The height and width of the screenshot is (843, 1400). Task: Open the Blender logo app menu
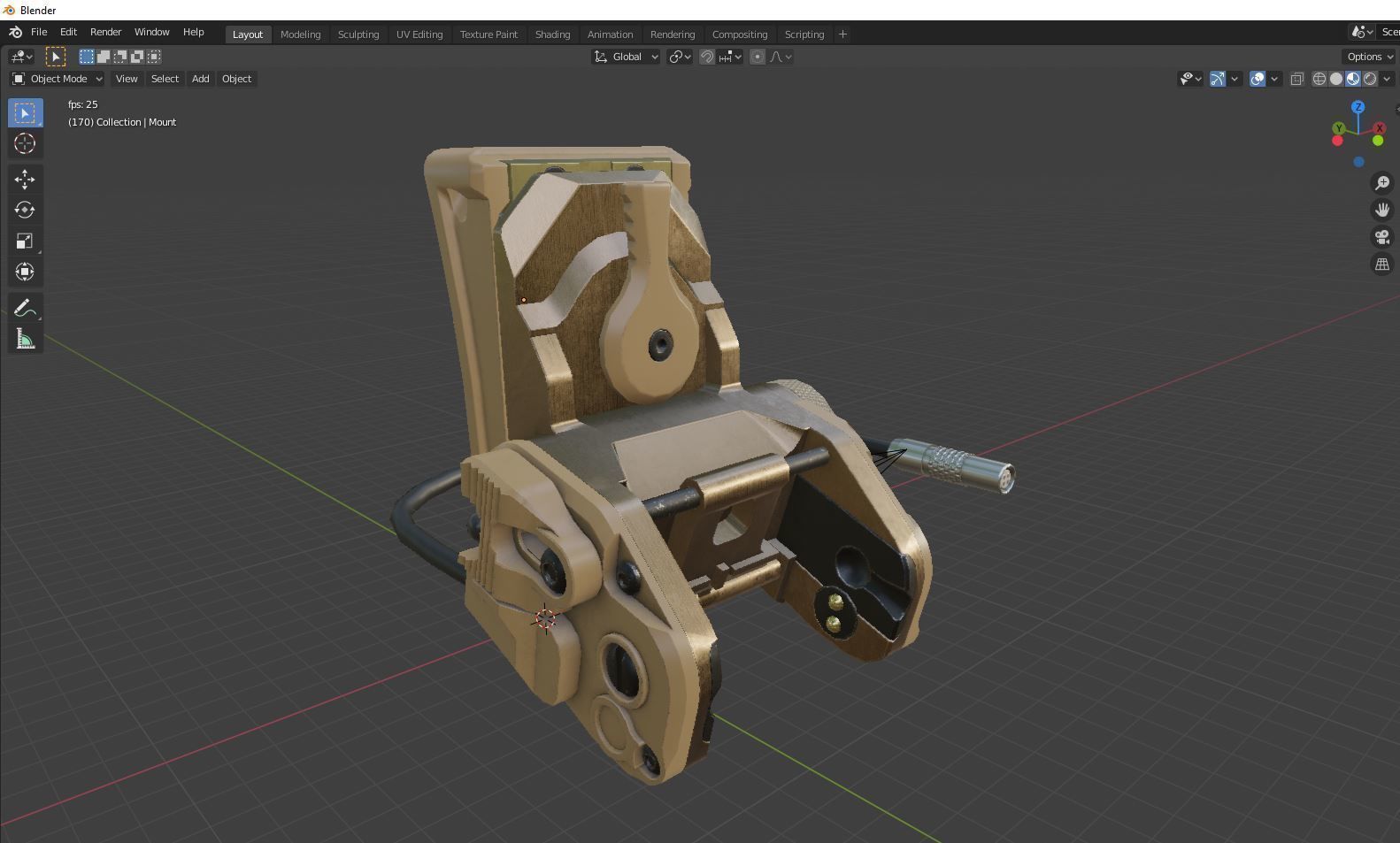[15, 32]
